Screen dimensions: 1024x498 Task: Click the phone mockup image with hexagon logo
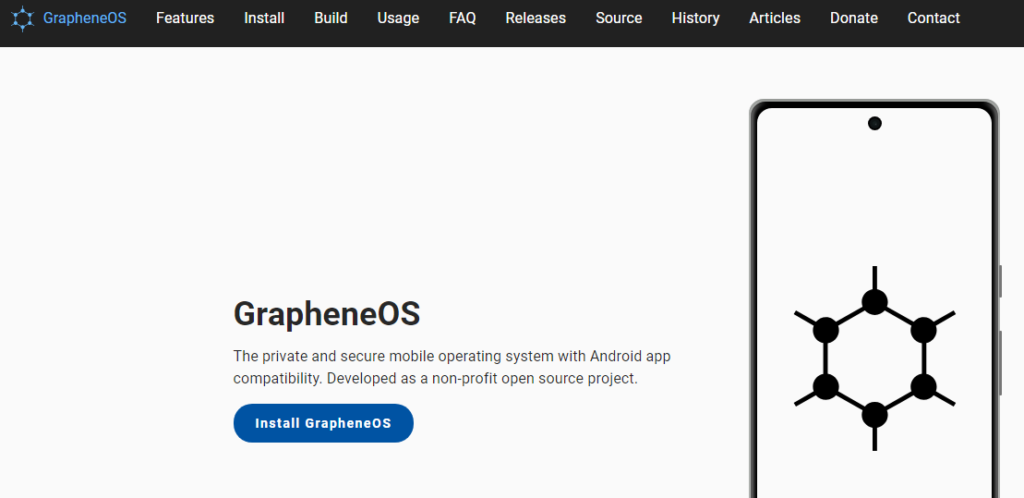pos(875,299)
